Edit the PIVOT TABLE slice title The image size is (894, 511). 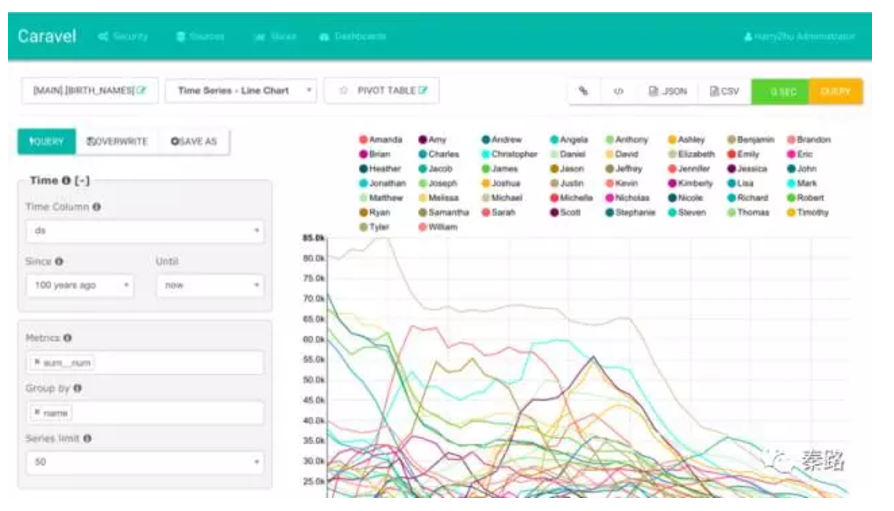click(422, 90)
